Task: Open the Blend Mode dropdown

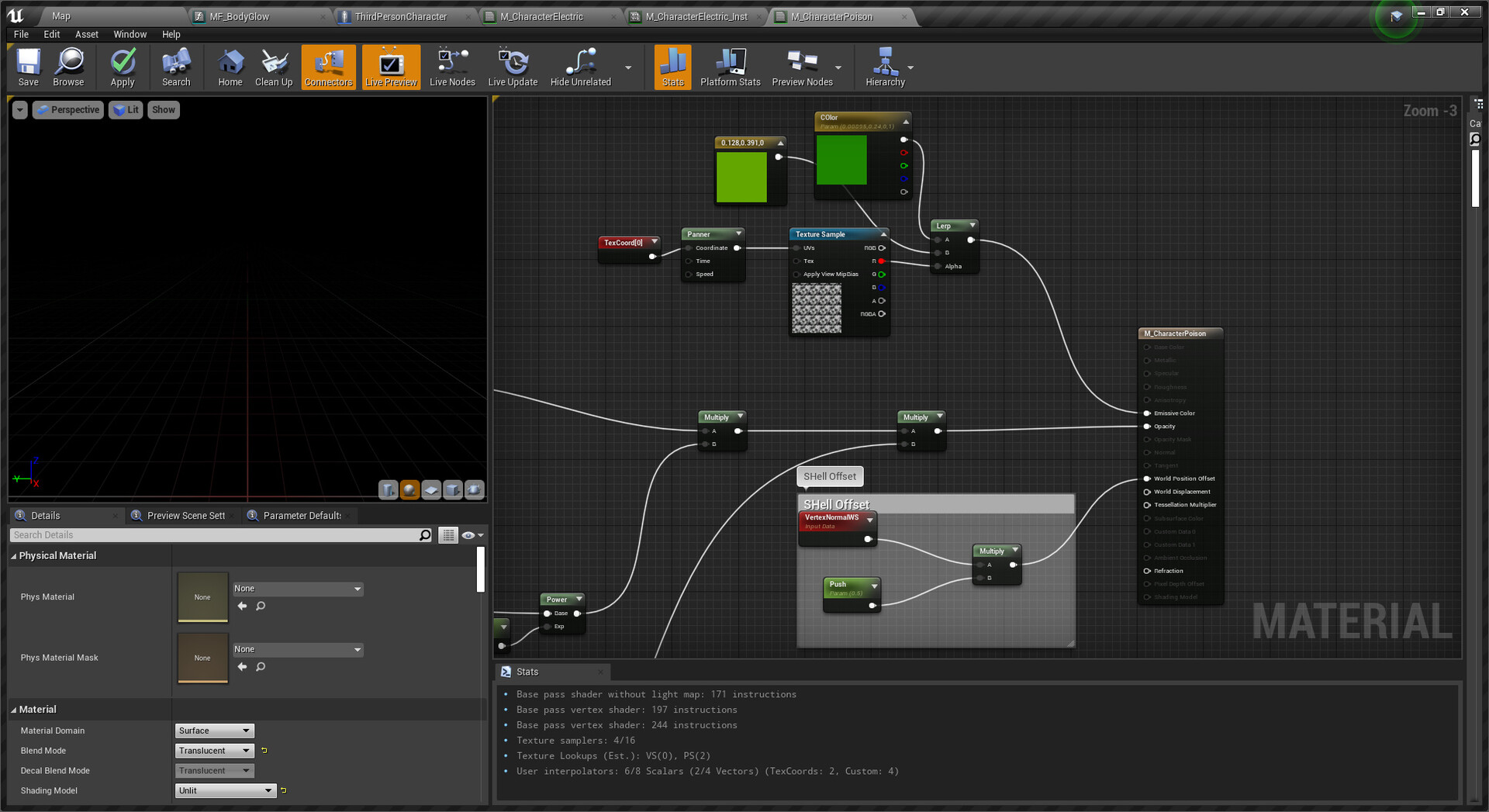Action: 214,751
